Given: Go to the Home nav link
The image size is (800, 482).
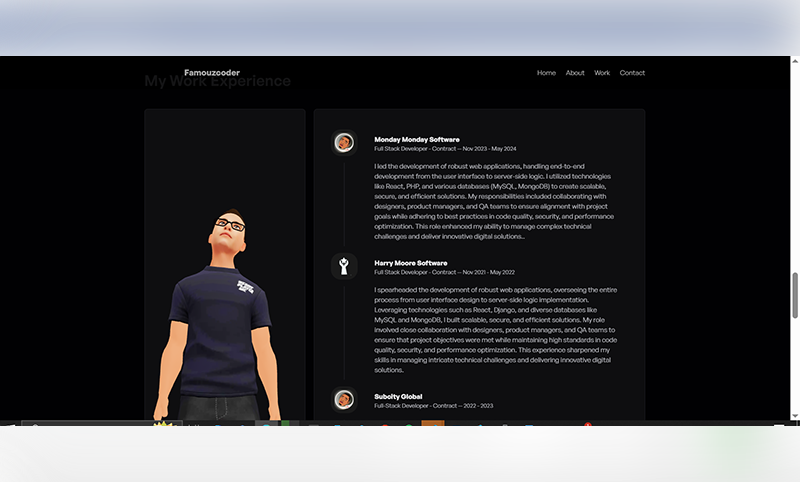Looking at the screenshot, I should (546, 73).
